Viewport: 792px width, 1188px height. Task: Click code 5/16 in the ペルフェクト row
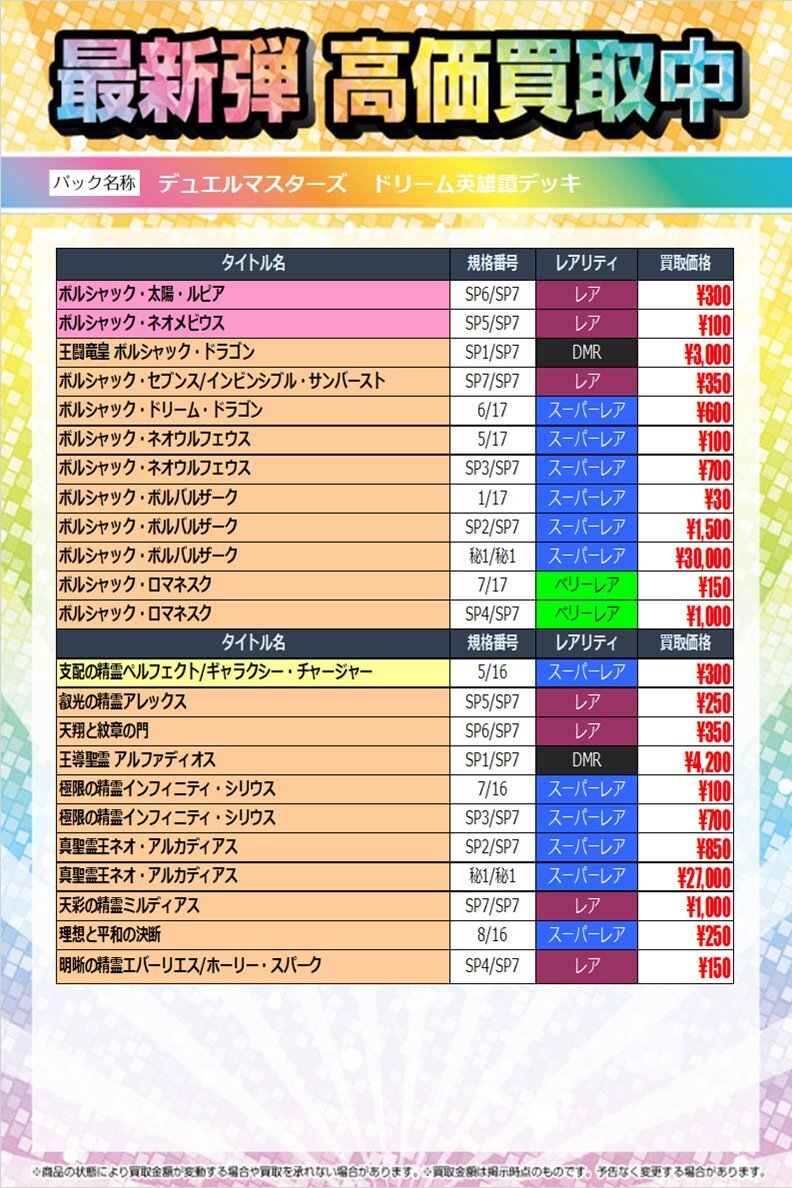(x=493, y=672)
